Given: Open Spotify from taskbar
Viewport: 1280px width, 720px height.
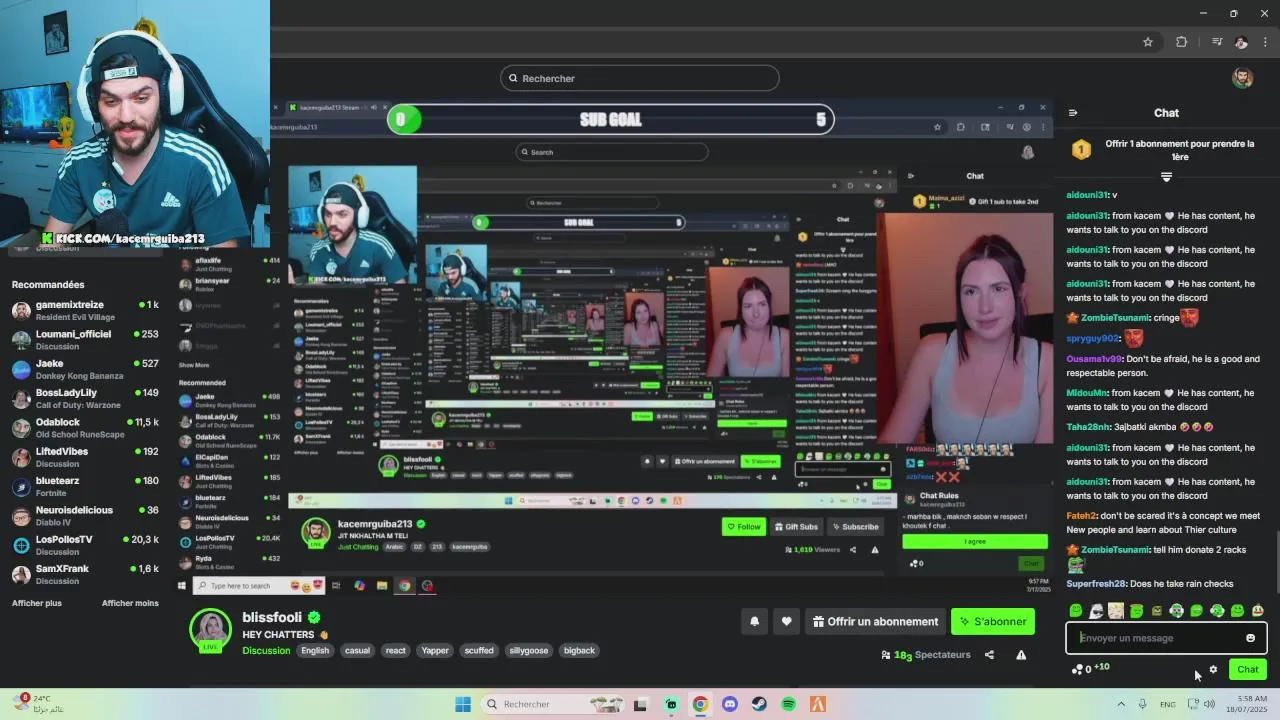Looking at the screenshot, I should coord(788,704).
